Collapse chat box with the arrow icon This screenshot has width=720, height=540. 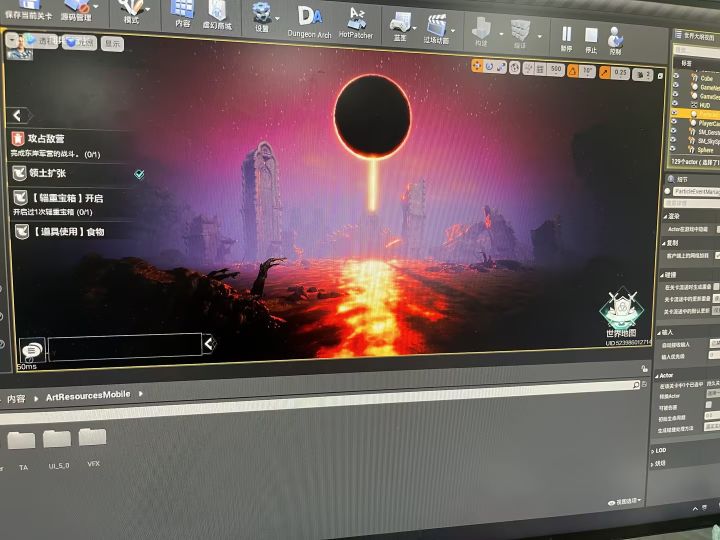(209, 343)
